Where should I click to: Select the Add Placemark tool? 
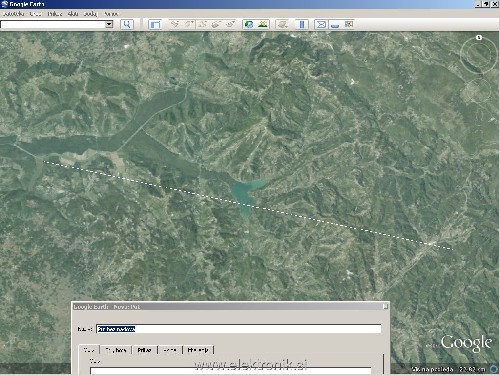pyautogui.click(x=175, y=24)
